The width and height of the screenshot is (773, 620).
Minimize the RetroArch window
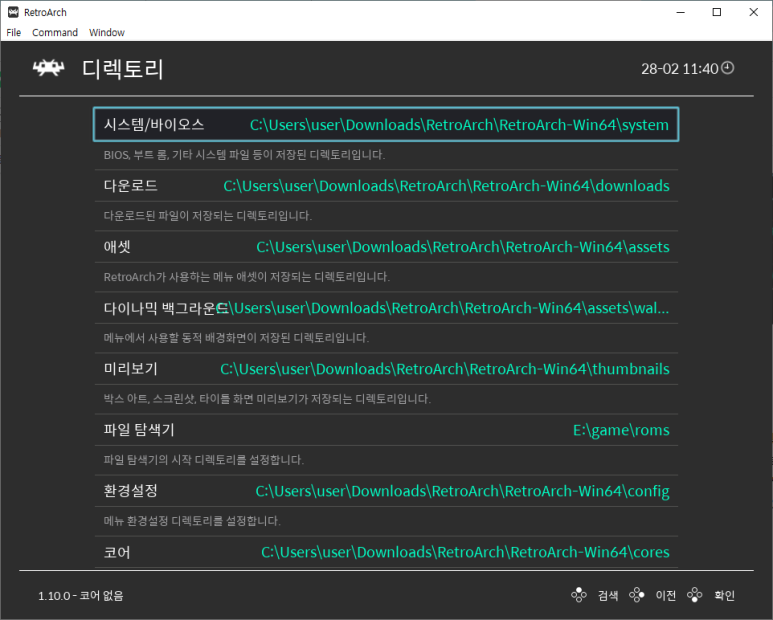click(681, 12)
